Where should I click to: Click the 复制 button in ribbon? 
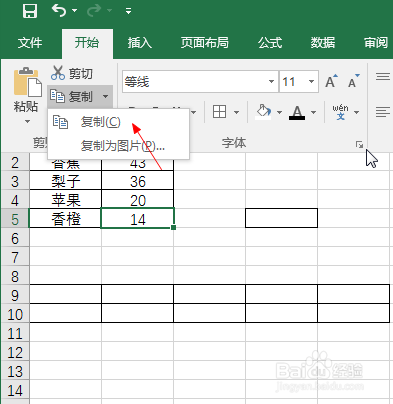71,97
